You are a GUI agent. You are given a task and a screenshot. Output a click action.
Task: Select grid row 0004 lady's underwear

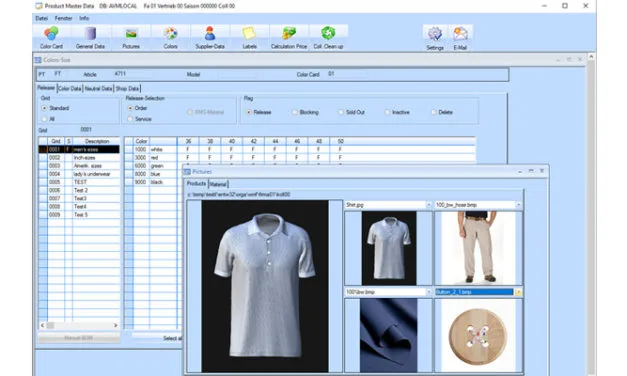(79, 174)
